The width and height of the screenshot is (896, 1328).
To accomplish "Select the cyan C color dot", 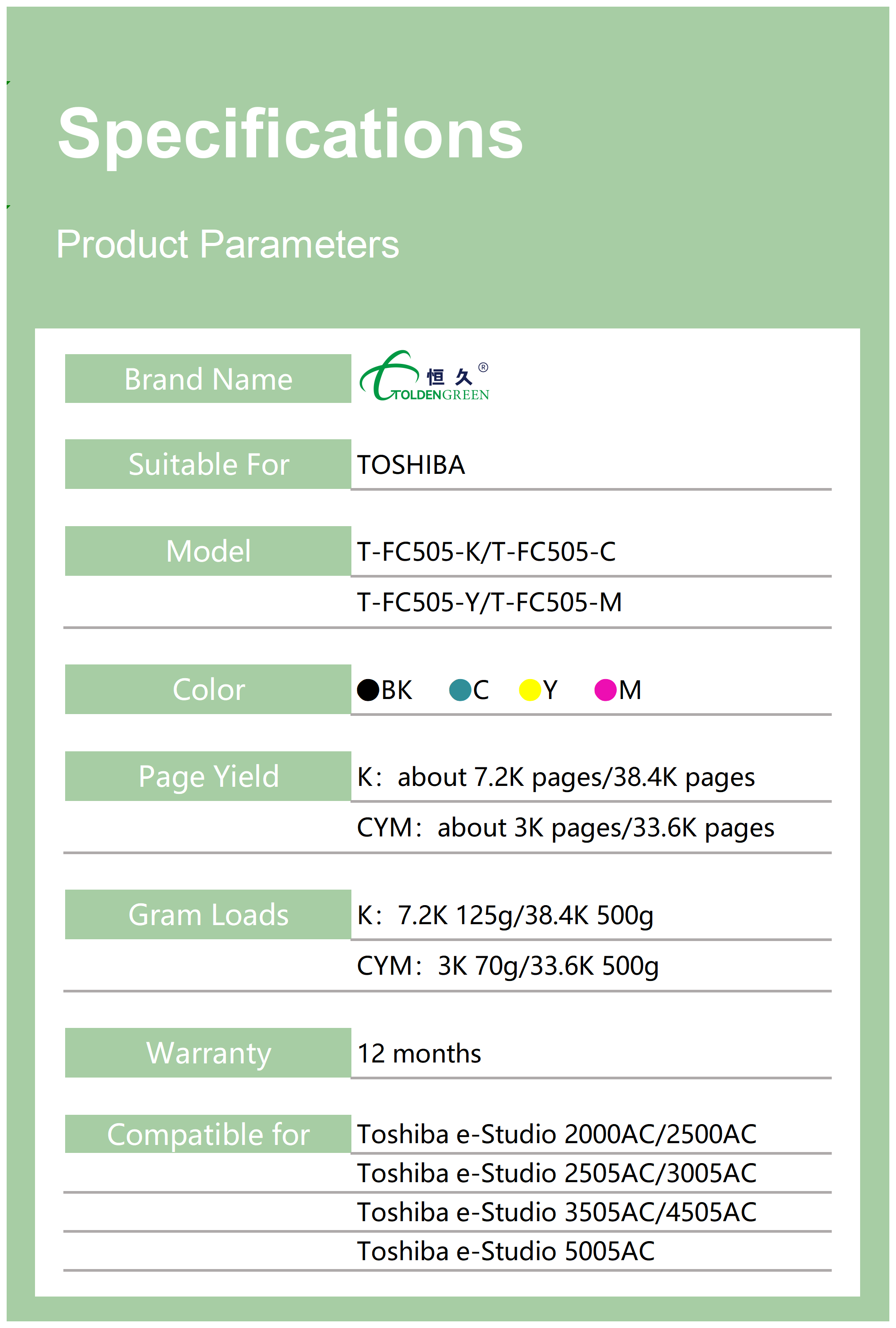I will [x=460, y=690].
